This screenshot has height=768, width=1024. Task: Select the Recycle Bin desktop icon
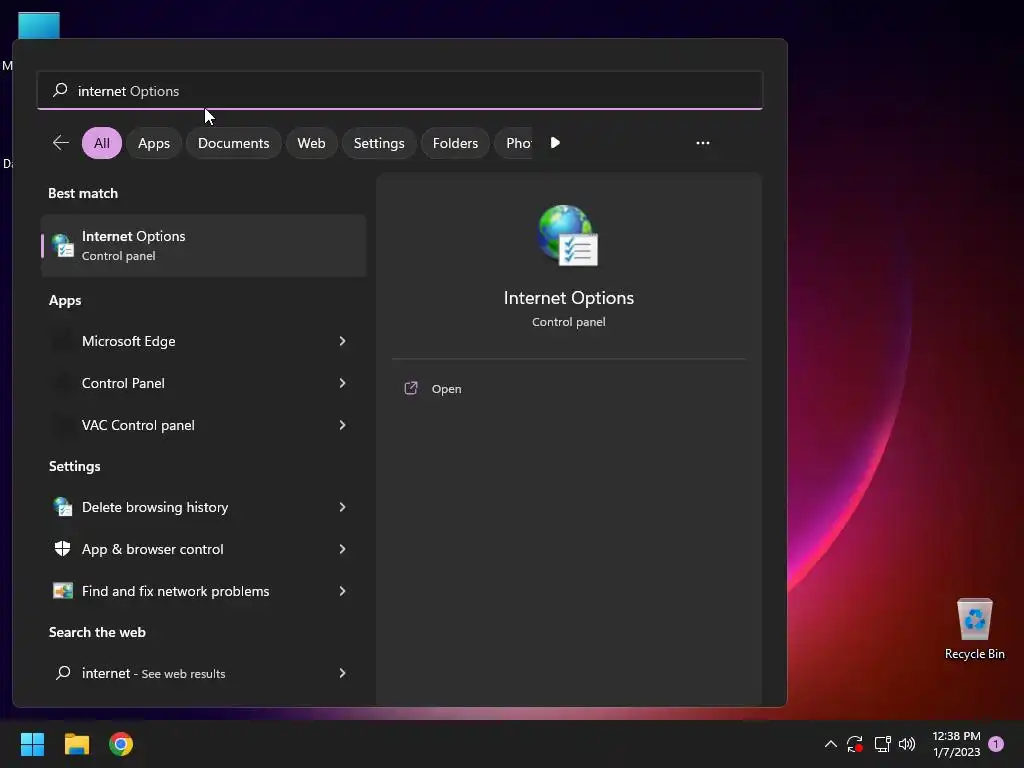(x=974, y=629)
